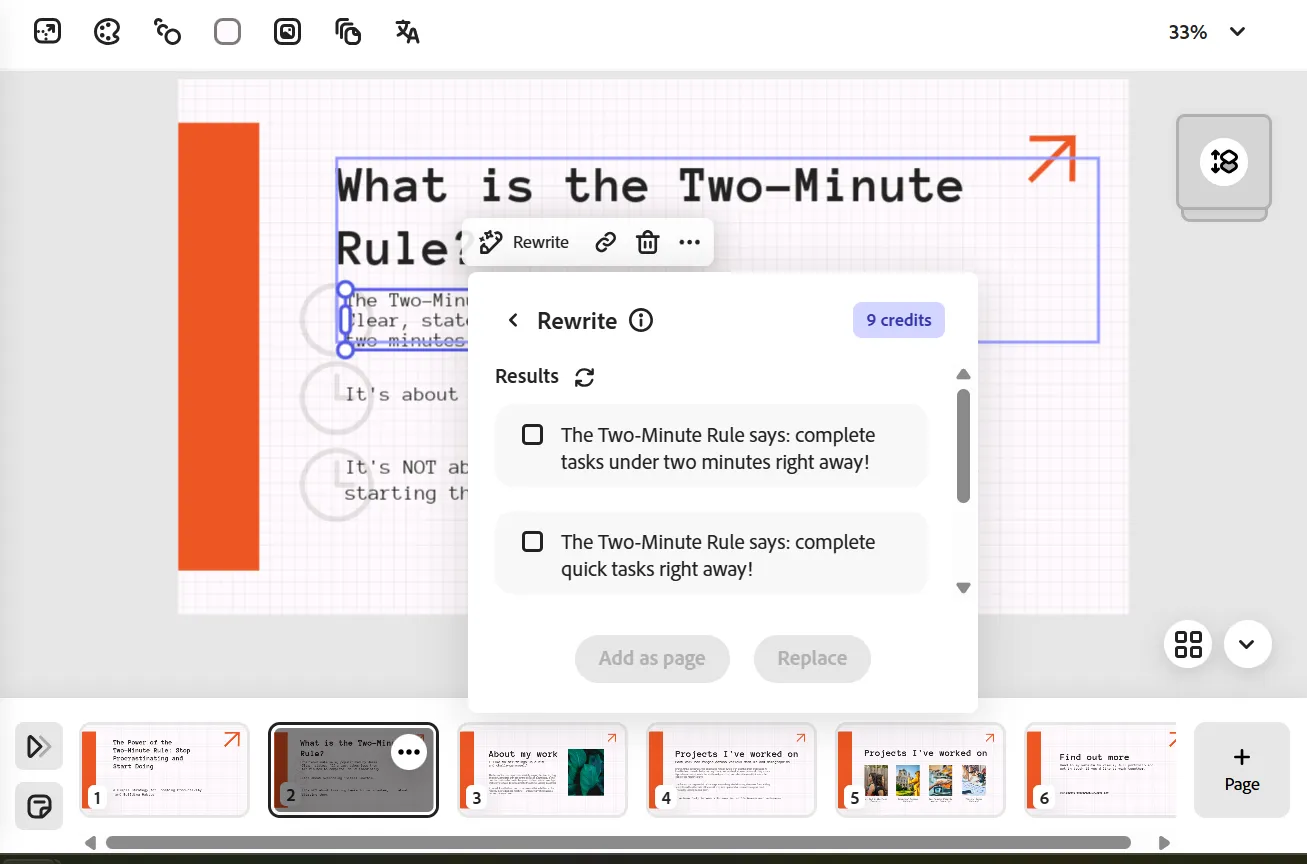Open the options menu on page 2 thumbnail
This screenshot has height=864, width=1307.
[x=408, y=751]
